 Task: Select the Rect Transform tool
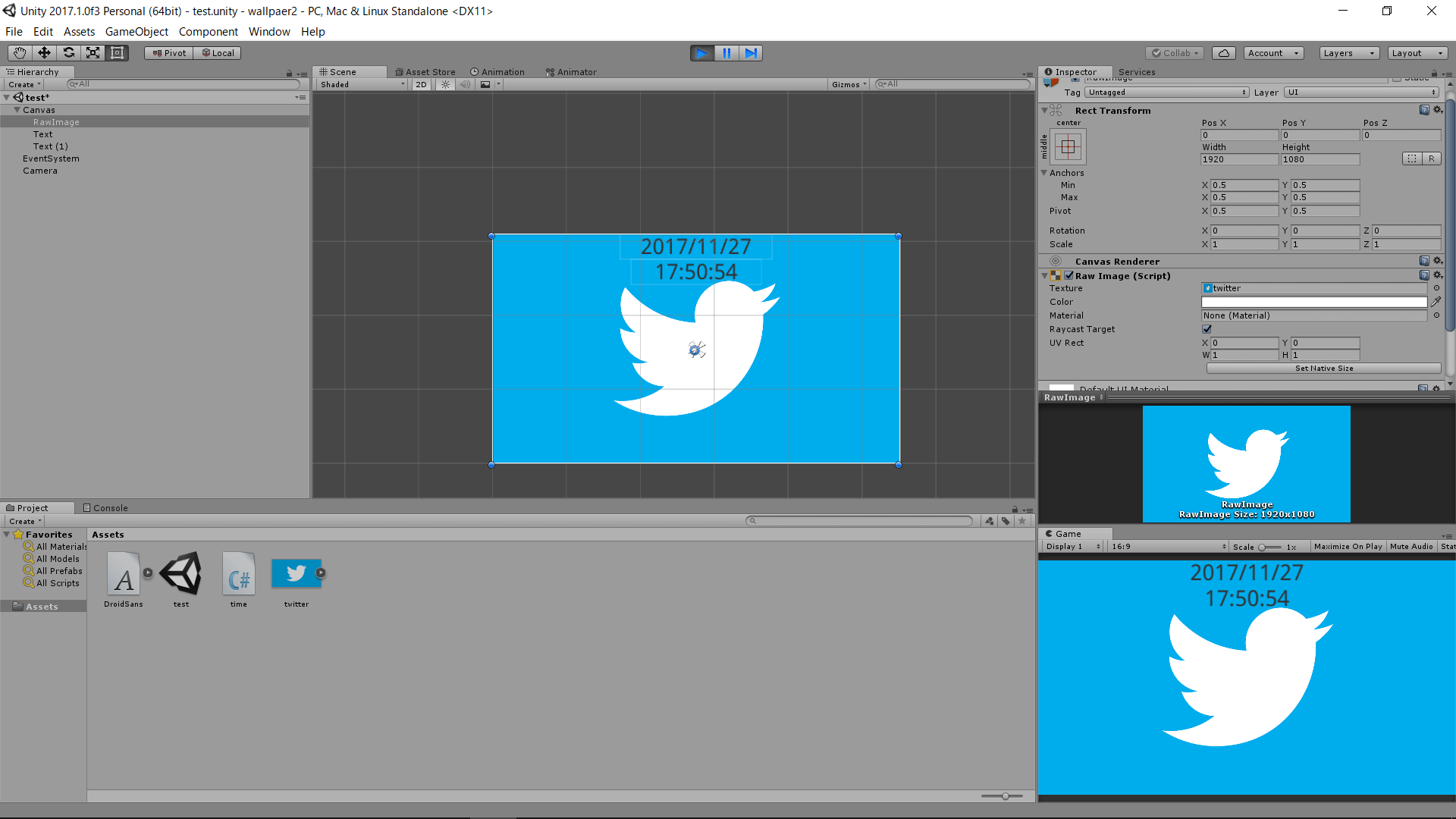click(x=117, y=53)
